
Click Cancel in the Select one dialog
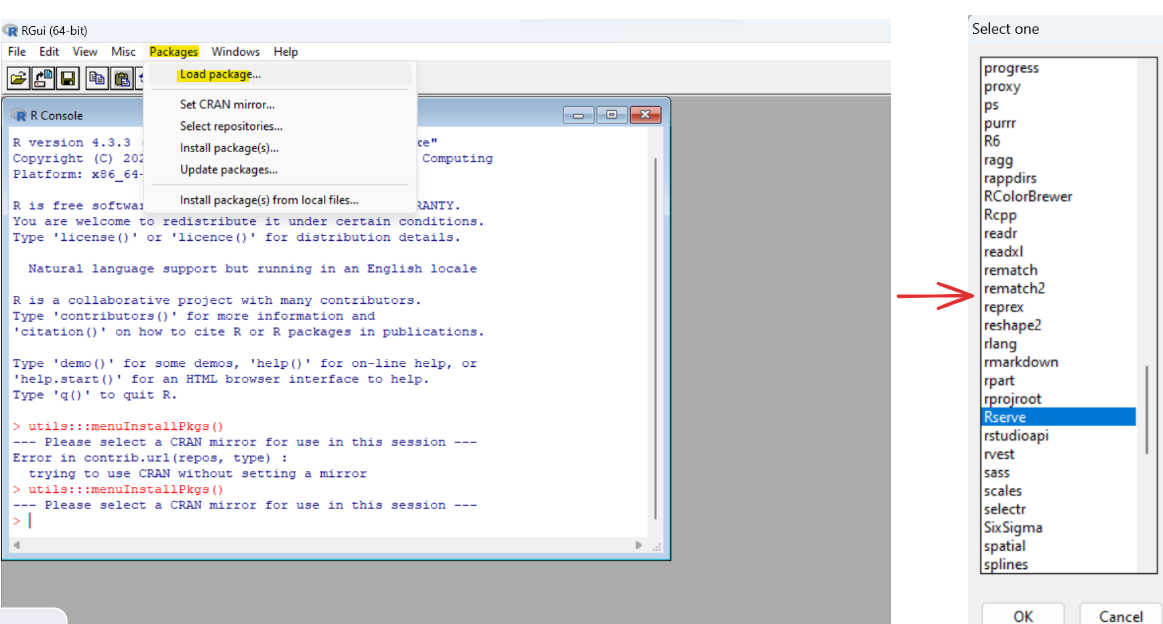(x=1120, y=616)
